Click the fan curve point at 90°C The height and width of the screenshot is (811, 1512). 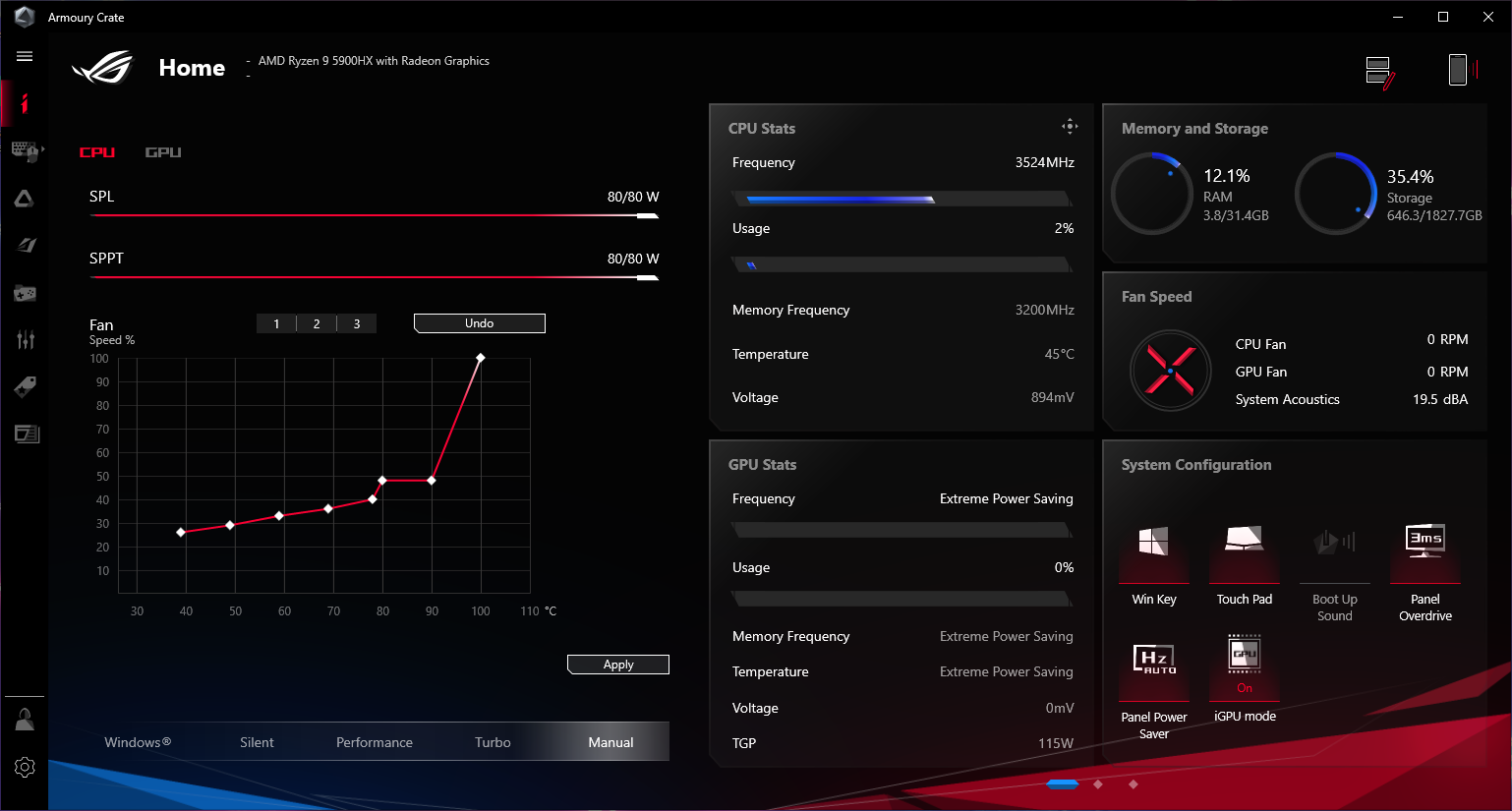[432, 480]
